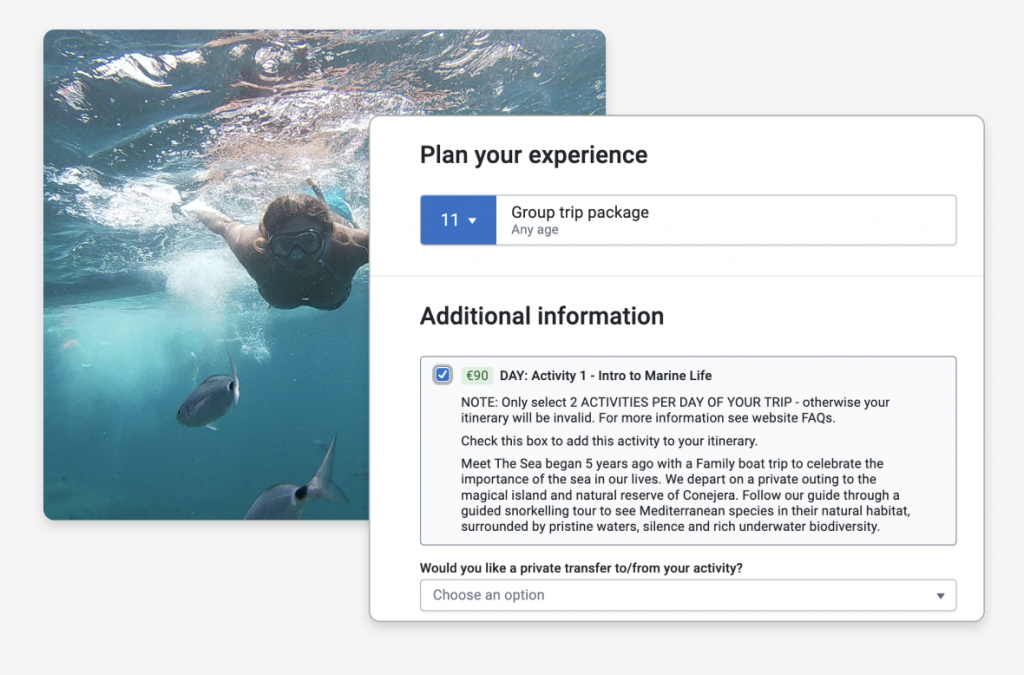
Task: Click the green €90 price badge
Action: [x=477, y=376]
